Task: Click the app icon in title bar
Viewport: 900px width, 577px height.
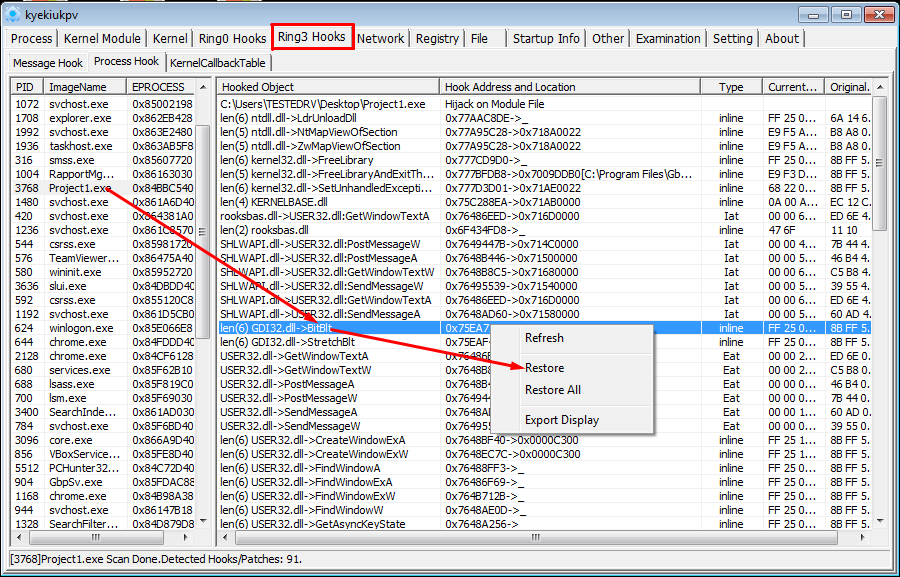Action: click(x=13, y=14)
